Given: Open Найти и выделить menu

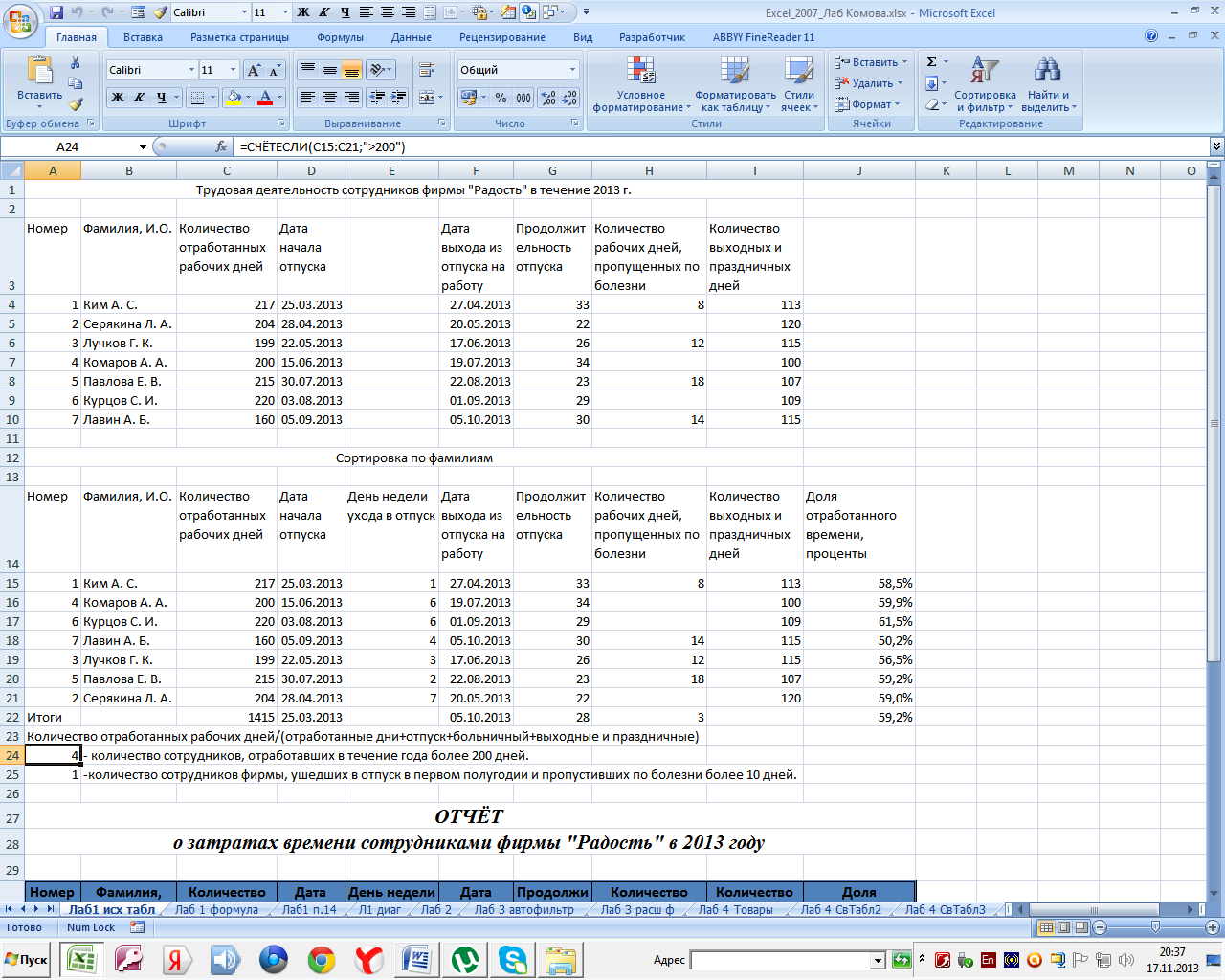Looking at the screenshot, I should pyautogui.click(x=1049, y=84).
